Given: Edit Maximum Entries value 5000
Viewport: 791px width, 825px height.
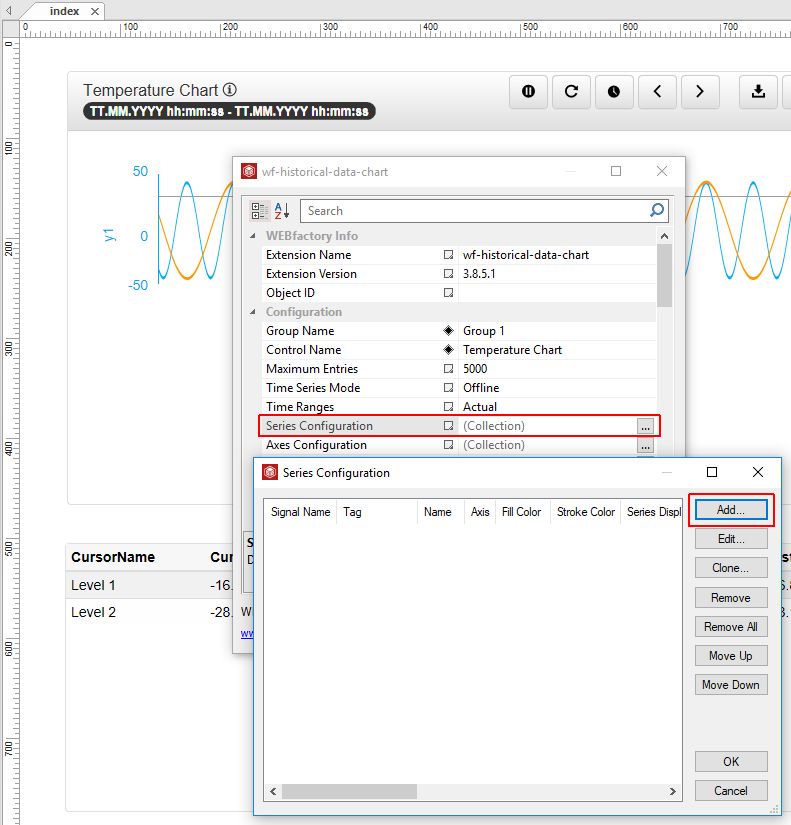Looking at the screenshot, I should click(x=558, y=368).
